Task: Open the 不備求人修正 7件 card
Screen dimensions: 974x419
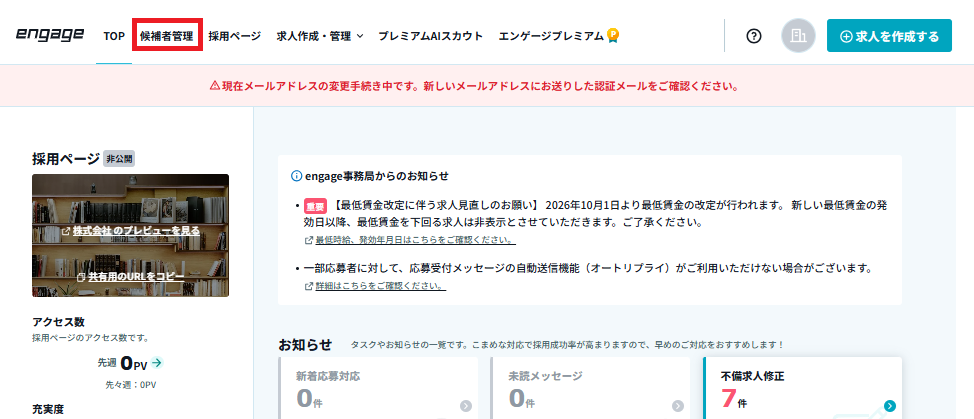Action: click(803, 388)
